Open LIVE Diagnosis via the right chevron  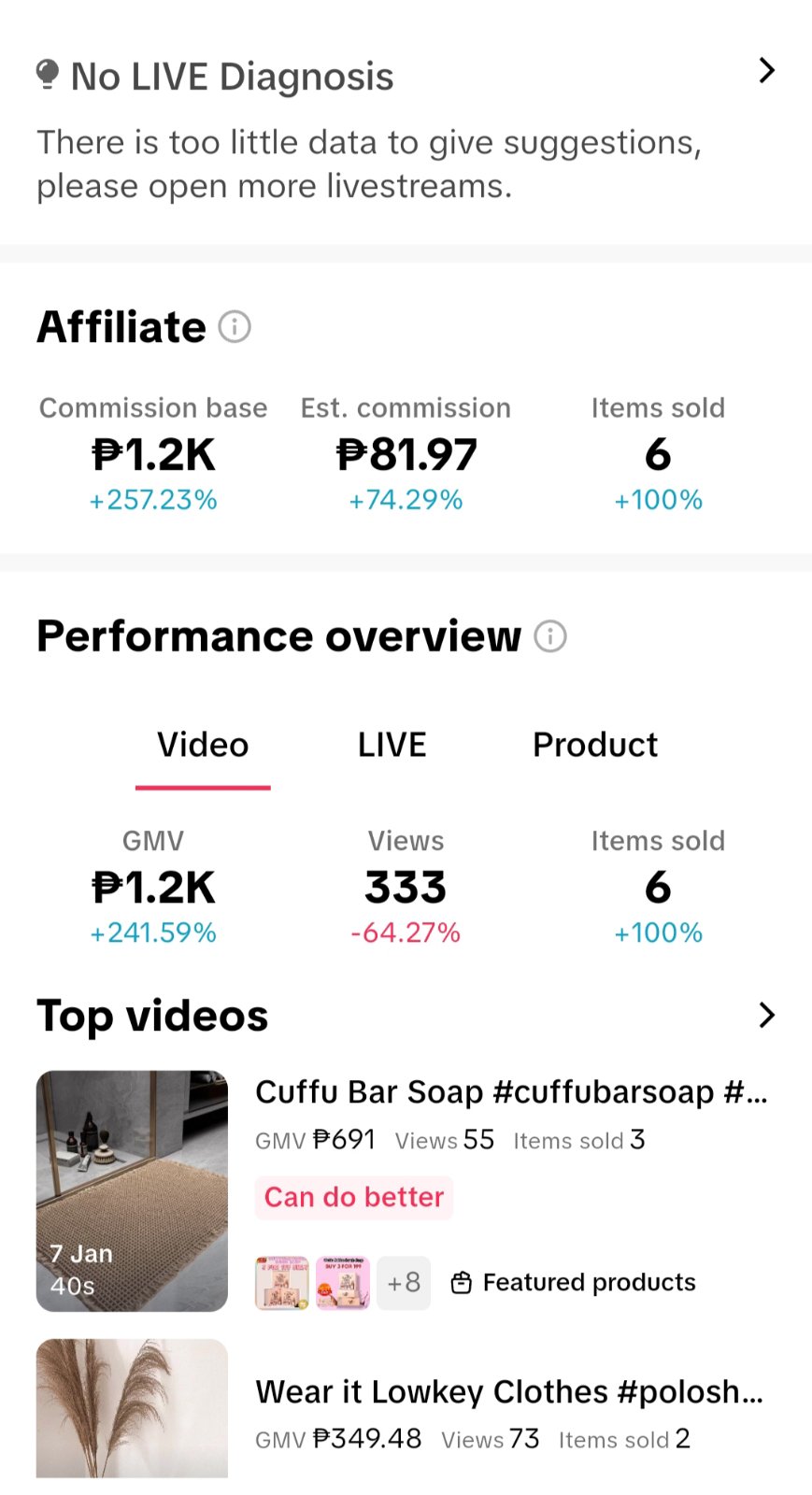[x=766, y=70]
